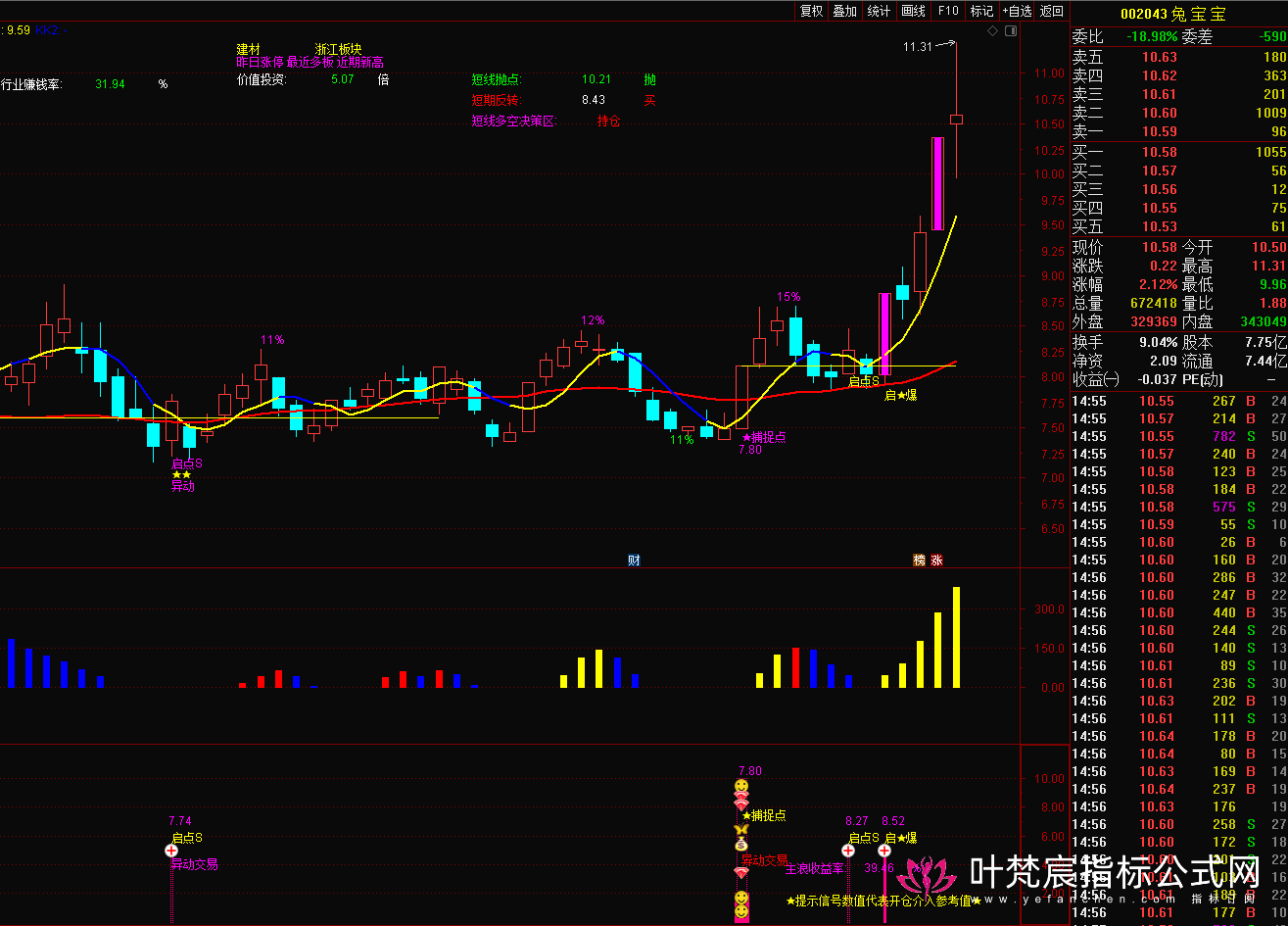This screenshot has height=926, width=1288.
Task: Open the 叠加 overlay option
Action: (x=844, y=11)
